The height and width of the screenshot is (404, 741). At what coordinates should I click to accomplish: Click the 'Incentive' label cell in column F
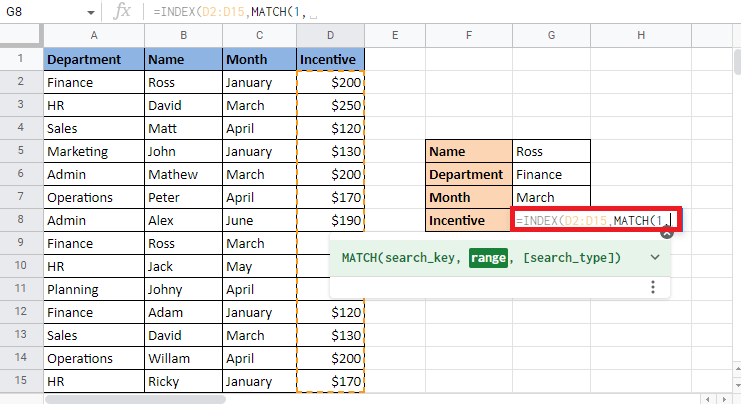pyautogui.click(x=469, y=220)
